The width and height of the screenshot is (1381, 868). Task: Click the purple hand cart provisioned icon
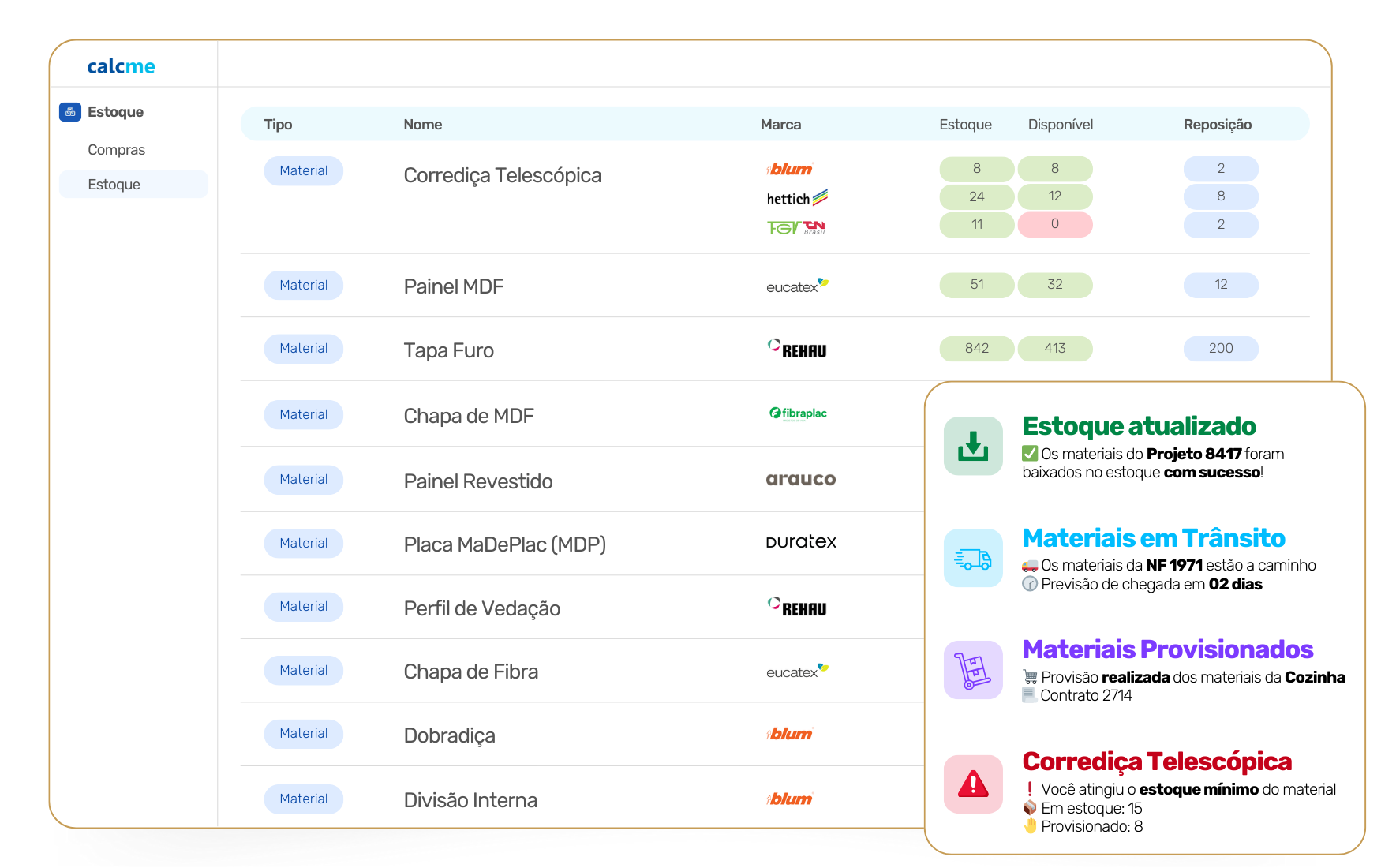click(973, 670)
